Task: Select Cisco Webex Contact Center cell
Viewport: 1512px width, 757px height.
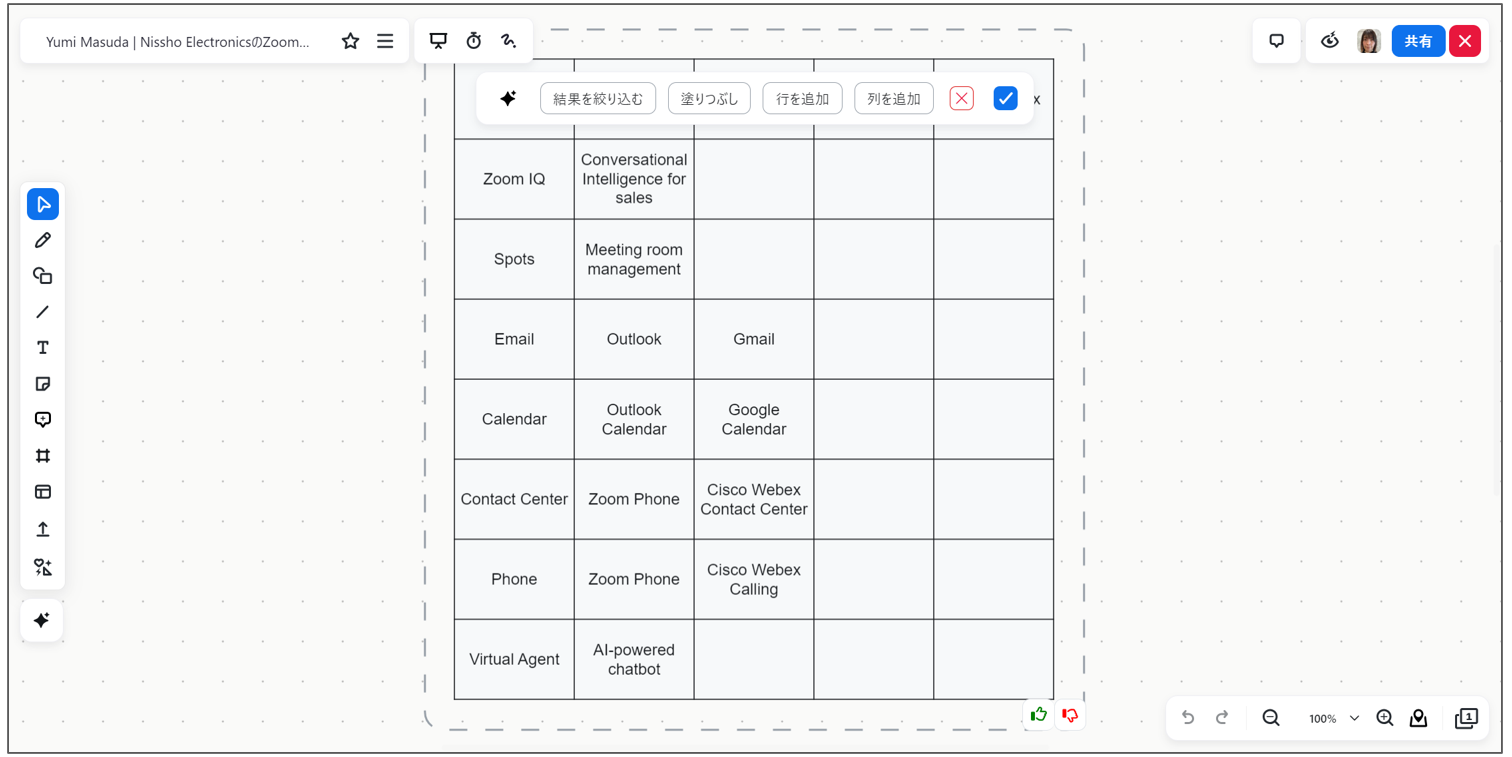Action: (x=754, y=499)
